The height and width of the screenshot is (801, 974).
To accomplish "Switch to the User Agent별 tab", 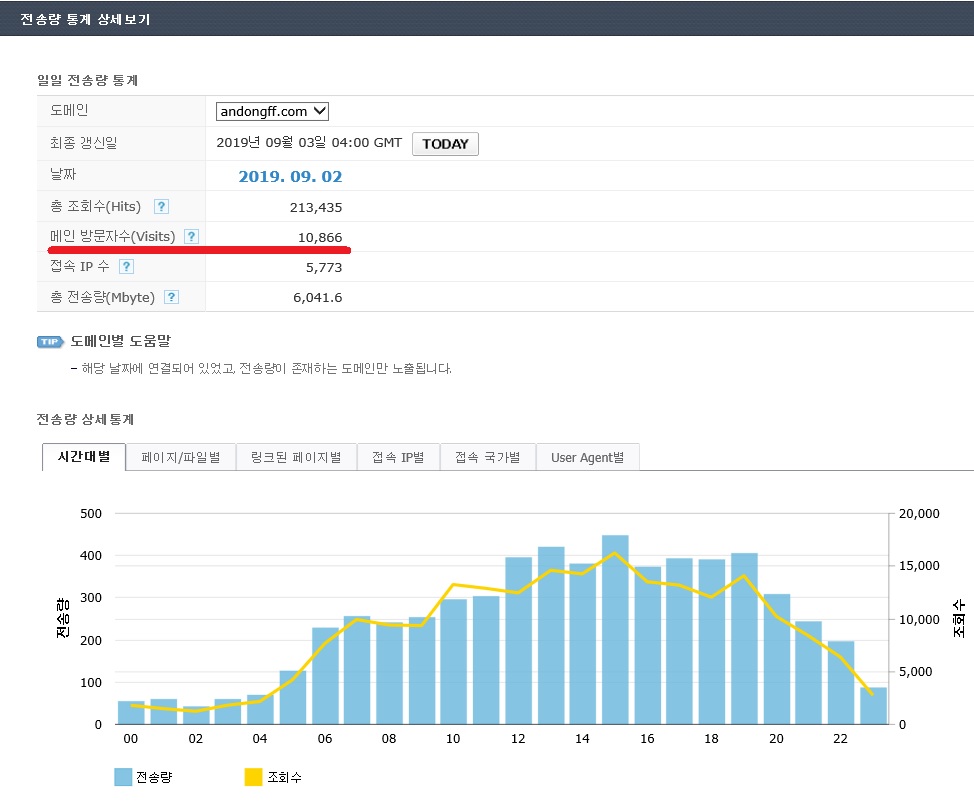I will [587, 457].
